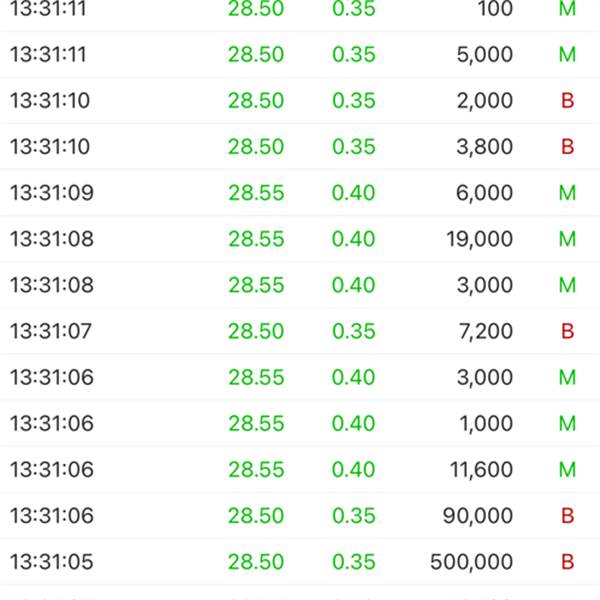The image size is (600, 600).
Task: Tap the B marker on 500,000 volume row
Action: click(567, 562)
